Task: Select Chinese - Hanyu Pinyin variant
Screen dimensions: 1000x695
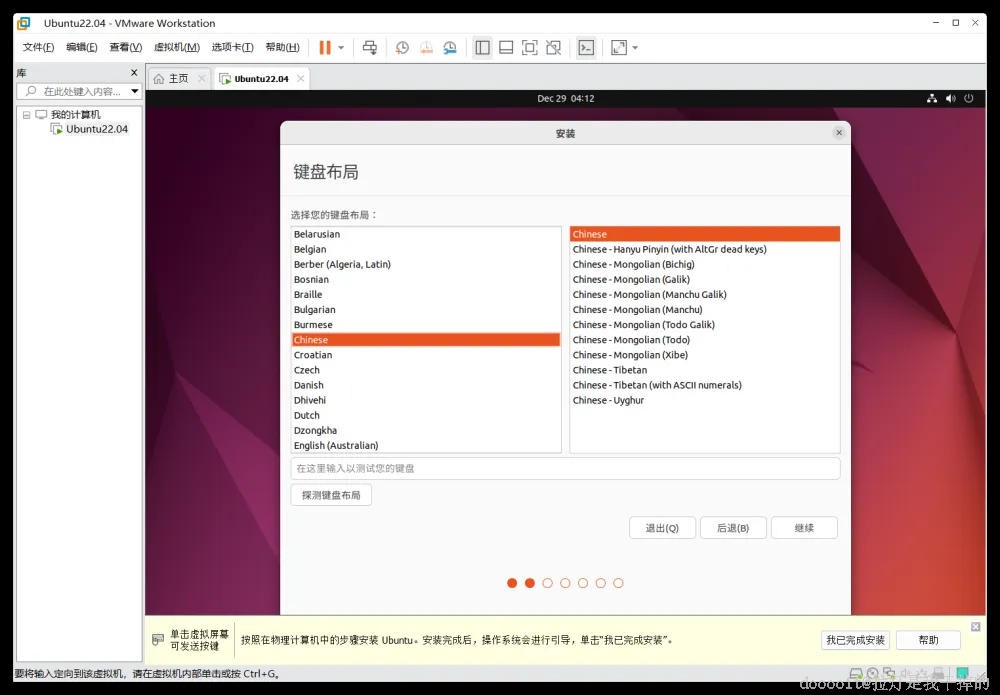Action: (705, 249)
